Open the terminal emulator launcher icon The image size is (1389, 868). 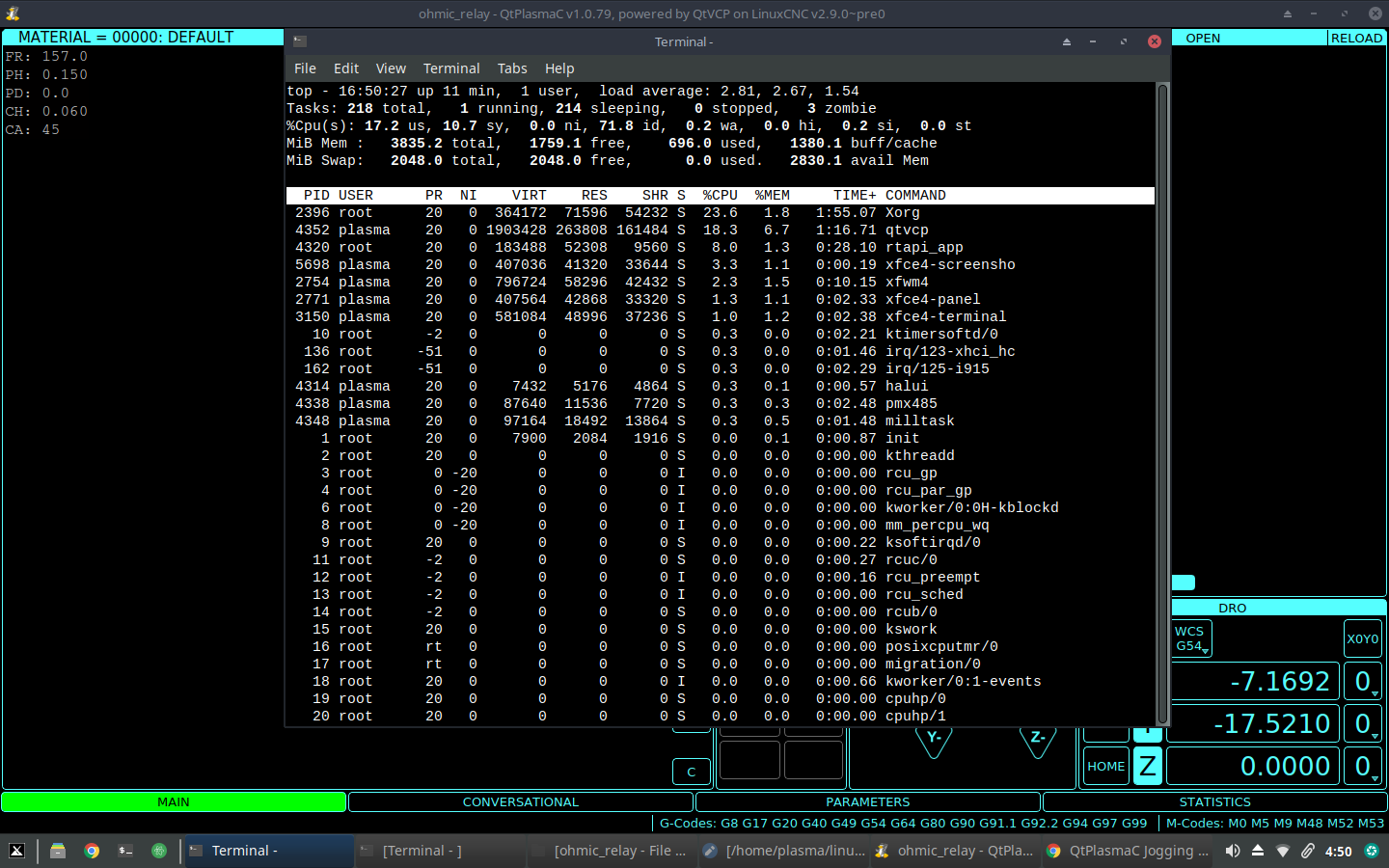click(125, 851)
